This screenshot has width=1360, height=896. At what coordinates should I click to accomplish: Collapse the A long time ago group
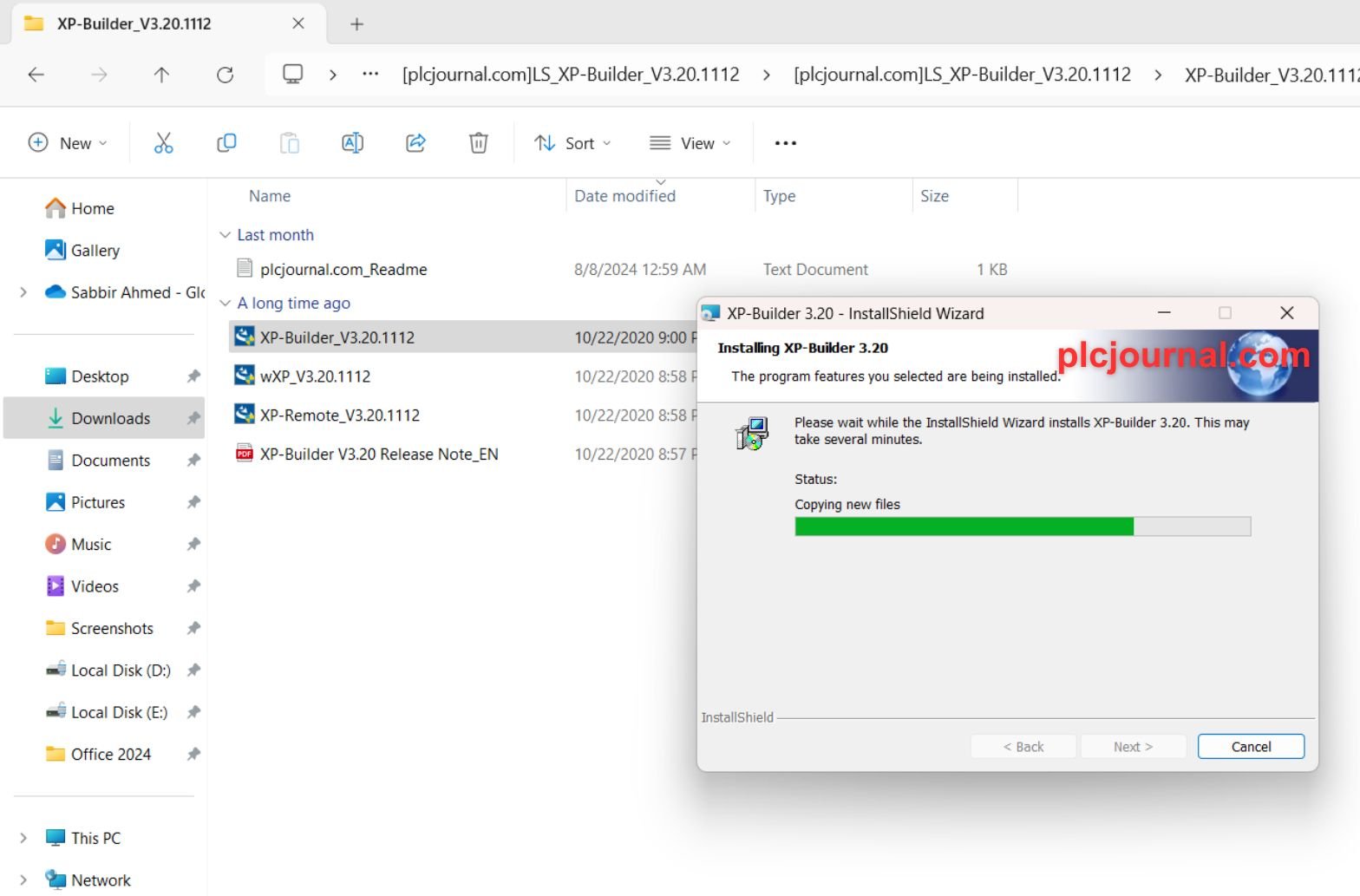click(225, 303)
